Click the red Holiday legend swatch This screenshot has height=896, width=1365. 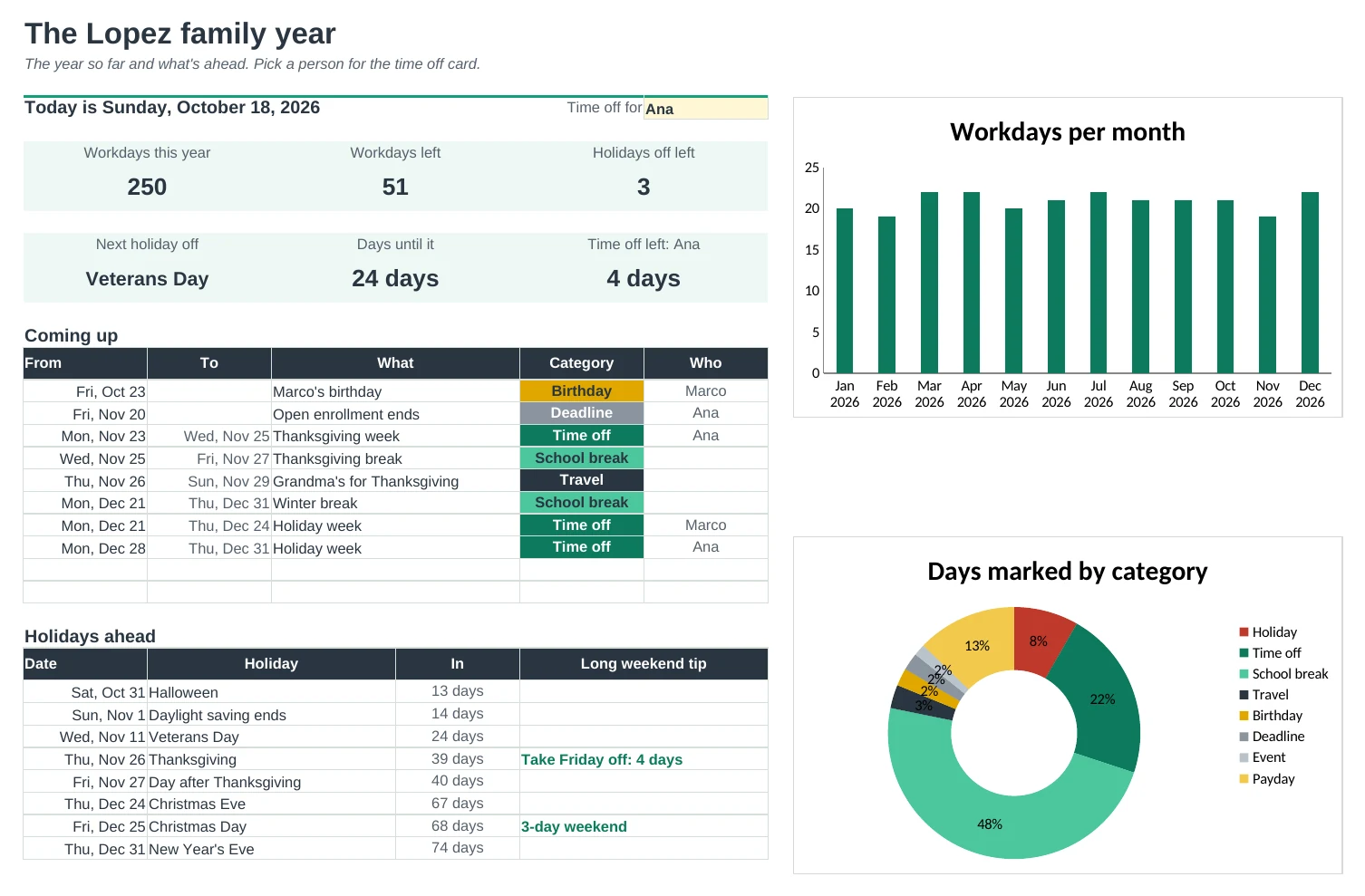coord(1244,632)
